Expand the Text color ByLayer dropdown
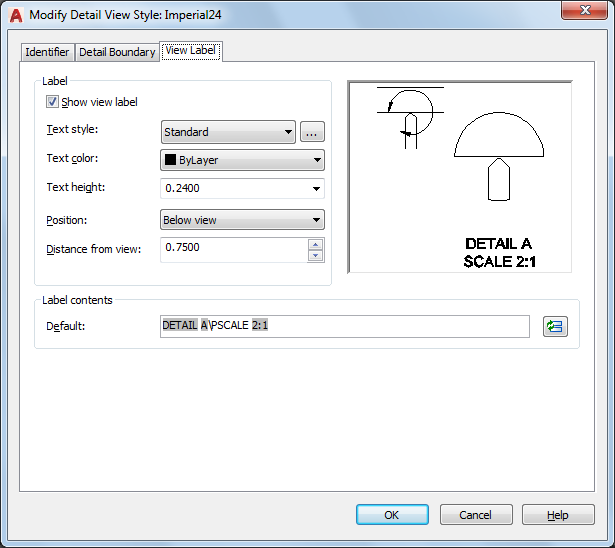Viewport: 615px width, 548px height. pyautogui.click(x=242, y=160)
